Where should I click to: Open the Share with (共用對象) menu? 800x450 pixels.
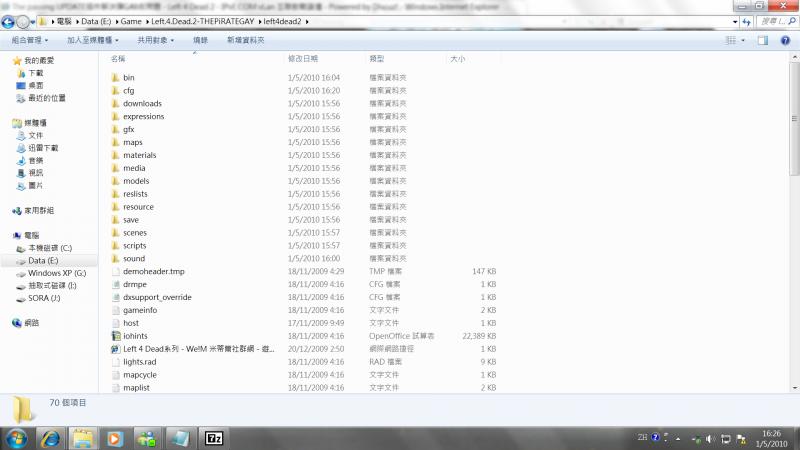point(155,40)
